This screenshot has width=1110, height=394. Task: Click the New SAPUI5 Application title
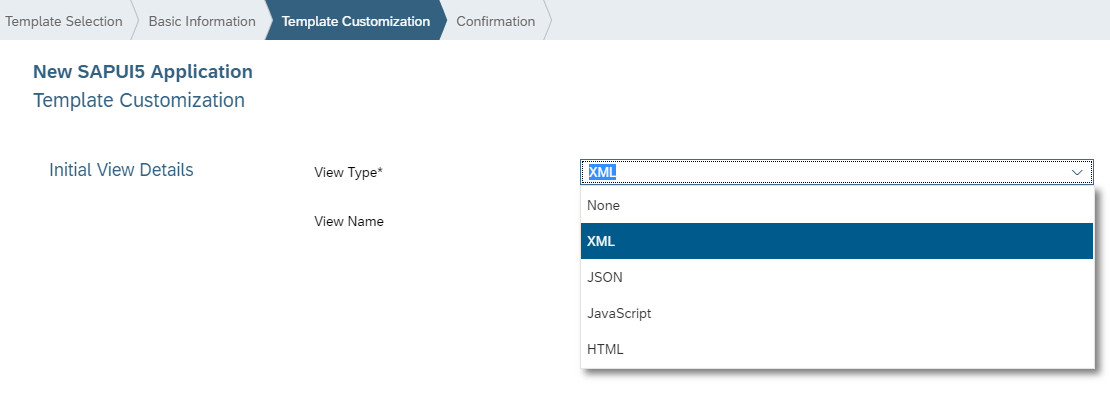[143, 72]
